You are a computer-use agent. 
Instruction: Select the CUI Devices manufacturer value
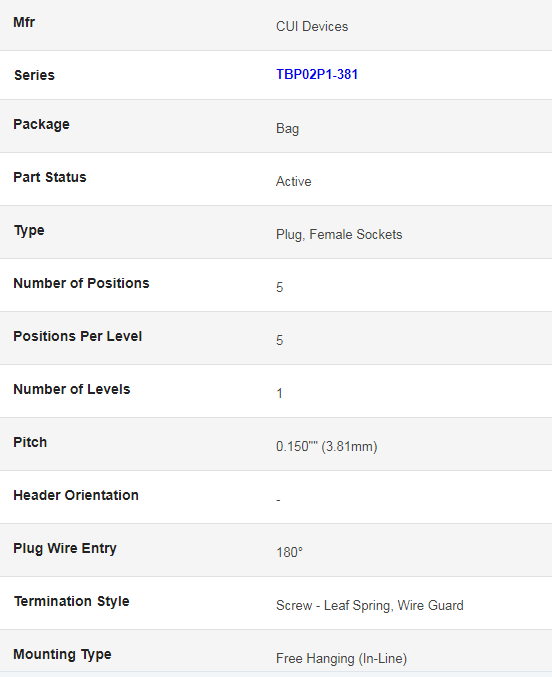click(312, 26)
